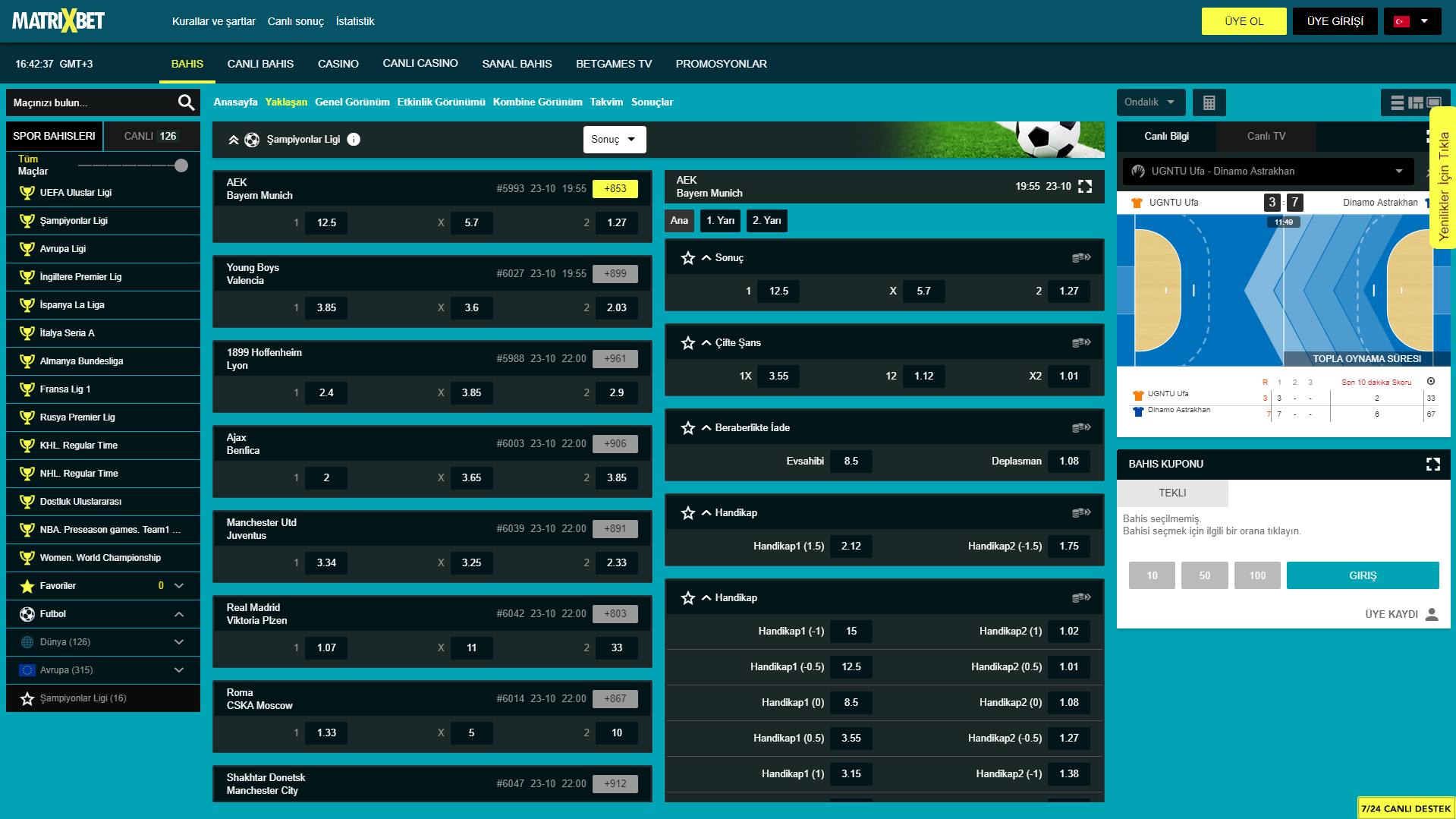Open CANLI CASINO in main navigation
This screenshot has width=1456, height=819.
point(420,64)
